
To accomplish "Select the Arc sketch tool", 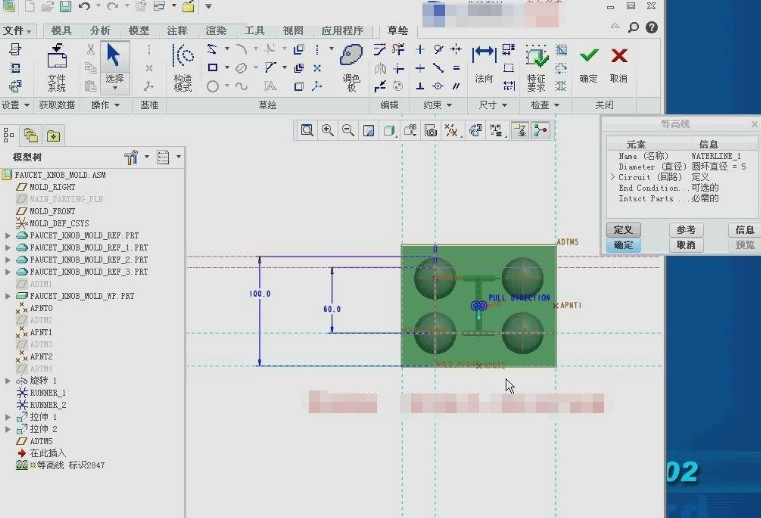I will pos(241,49).
